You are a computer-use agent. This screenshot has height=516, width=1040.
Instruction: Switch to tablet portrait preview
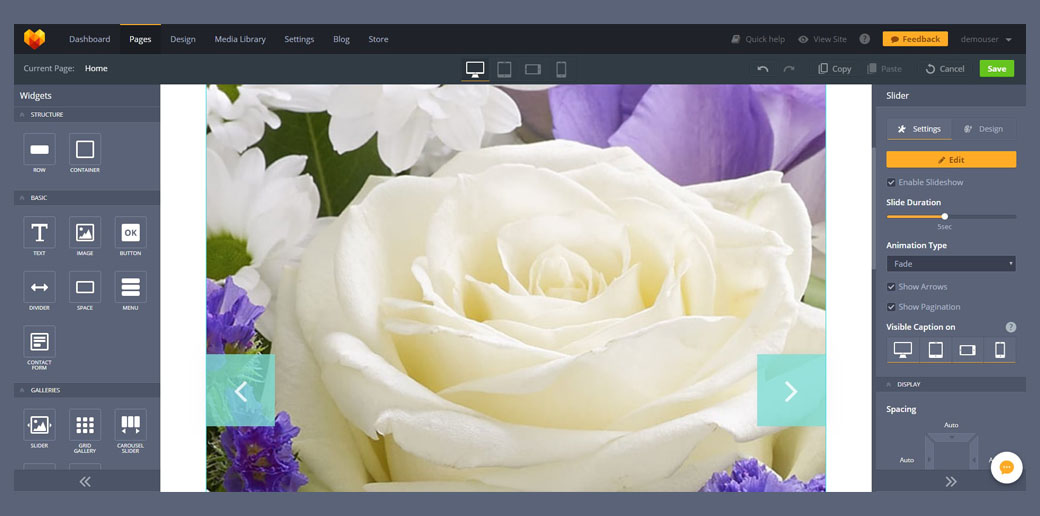click(x=504, y=69)
